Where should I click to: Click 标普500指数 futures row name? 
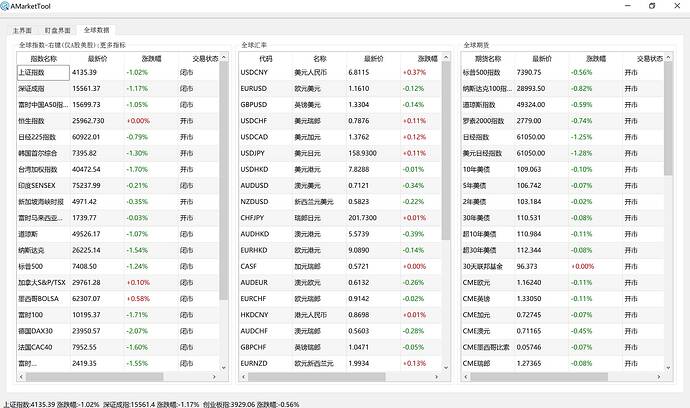click(x=481, y=73)
